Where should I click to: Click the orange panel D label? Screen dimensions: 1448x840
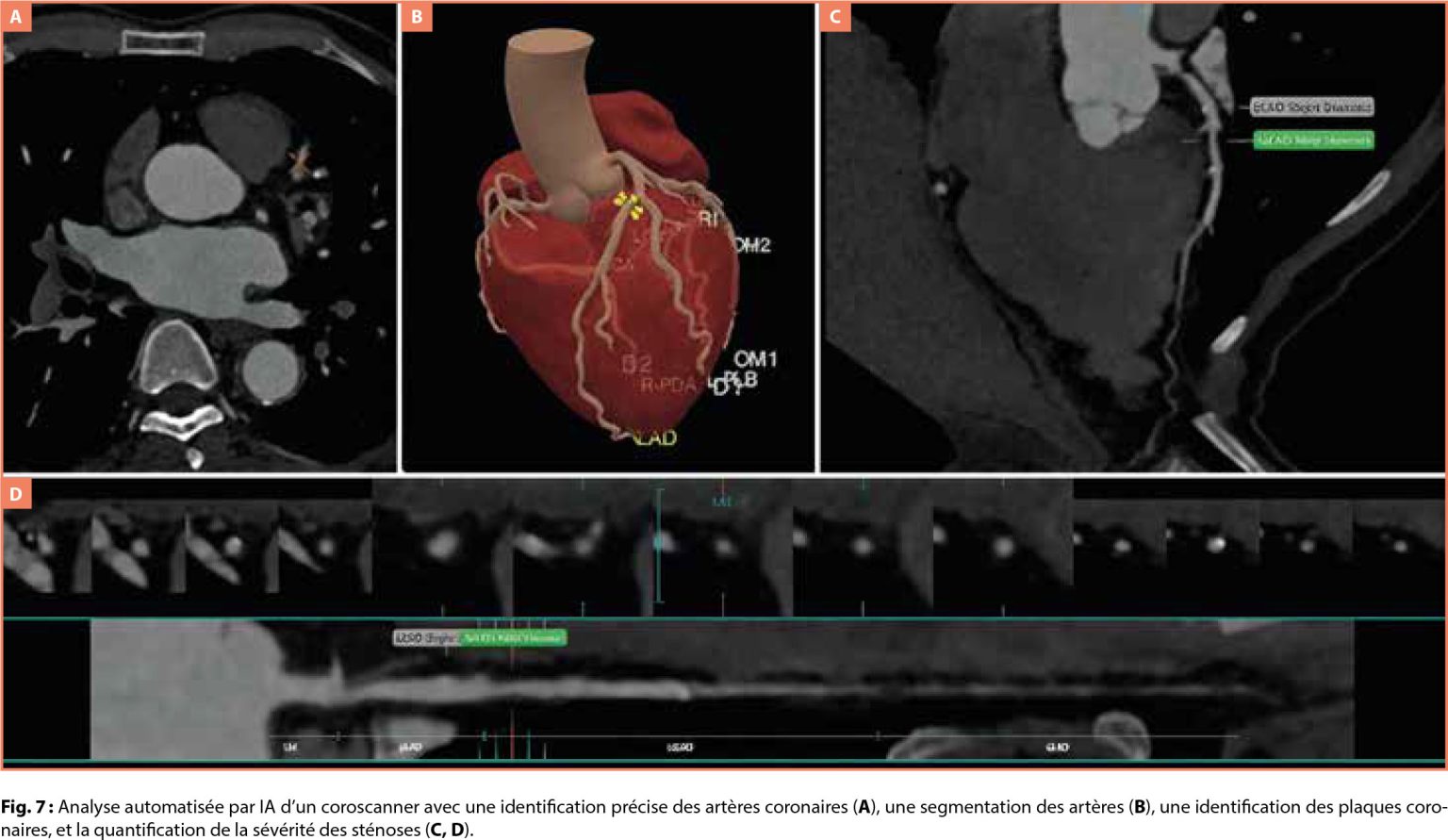pyautogui.click(x=15, y=493)
